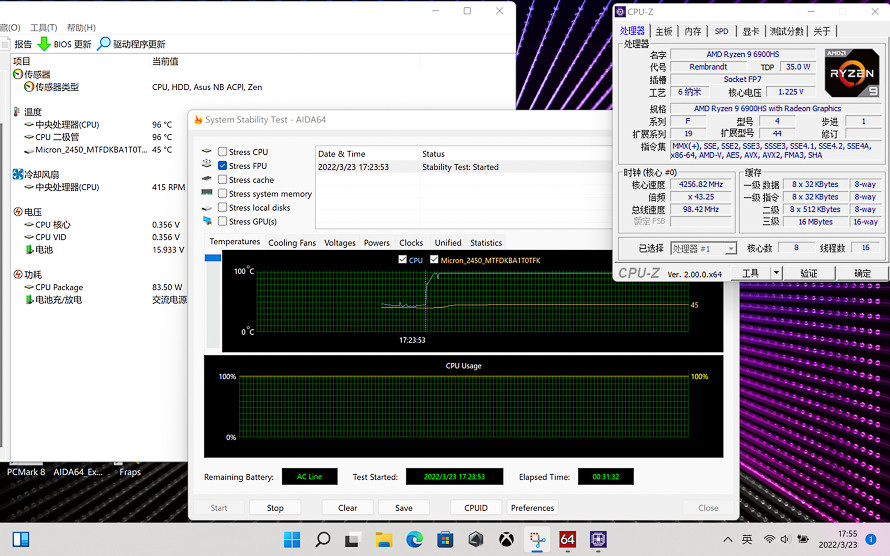This screenshot has height=556, width=890.
Task: Open the Windows Start menu
Action: point(291,540)
